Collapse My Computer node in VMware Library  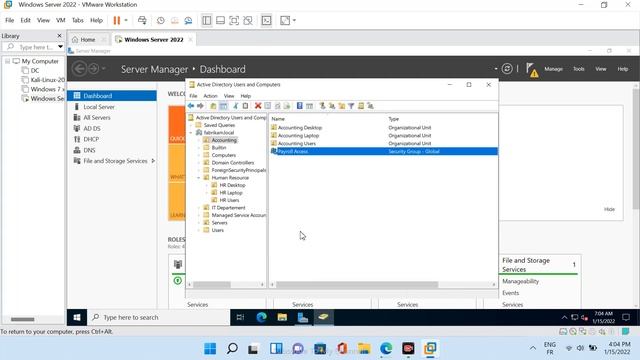pyautogui.click(x=7, y=61)
